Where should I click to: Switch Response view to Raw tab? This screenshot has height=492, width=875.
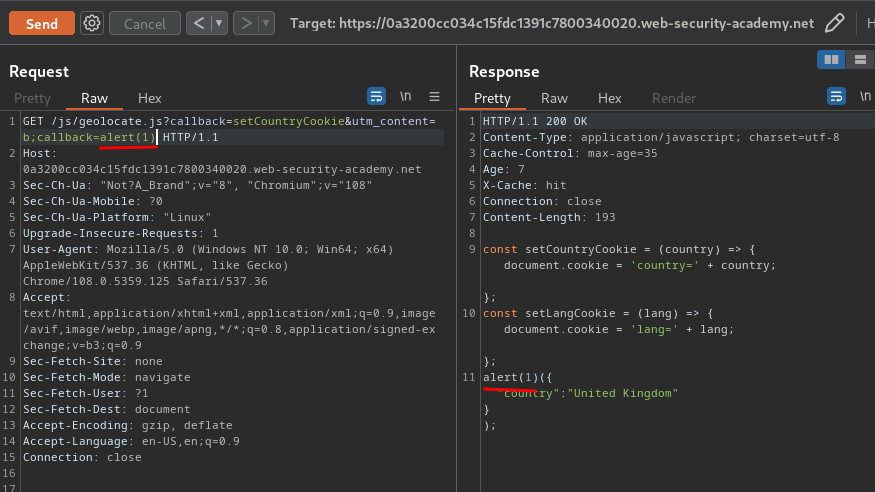pos(554,98)
